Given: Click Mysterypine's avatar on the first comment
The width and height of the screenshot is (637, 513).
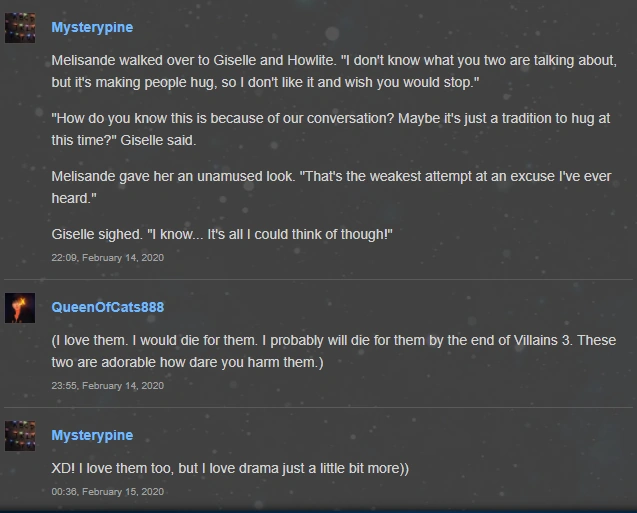Looking at the screenshot, I should coord(20,28).
